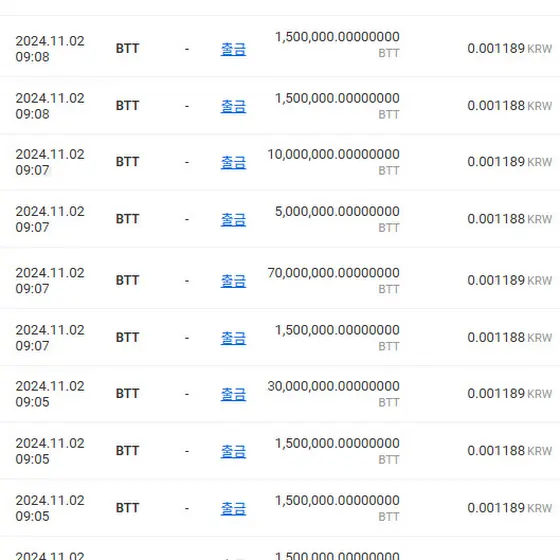Click 출금 in 09:05 1,500,000 row priced 0.001189
The width and height of the screenshot is (560, 560).
click(233, 509)
